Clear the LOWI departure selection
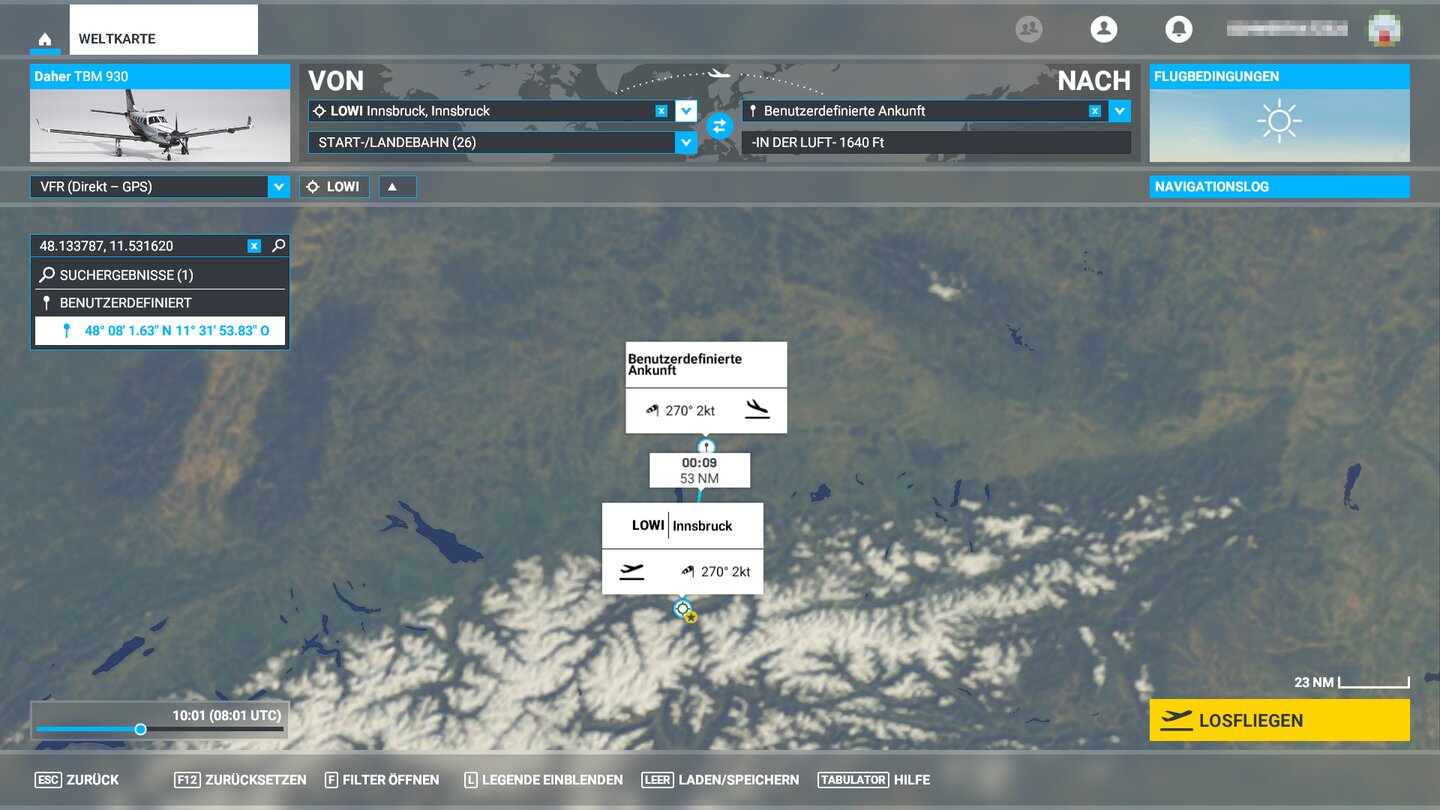This screenshot has height=810, width=1440. tap(661, 111)
